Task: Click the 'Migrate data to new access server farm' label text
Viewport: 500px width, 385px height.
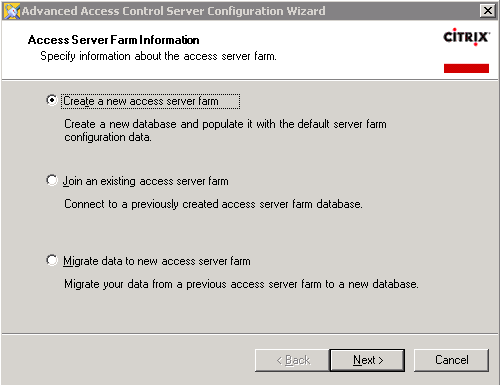Action: click(x=157, y=261)
